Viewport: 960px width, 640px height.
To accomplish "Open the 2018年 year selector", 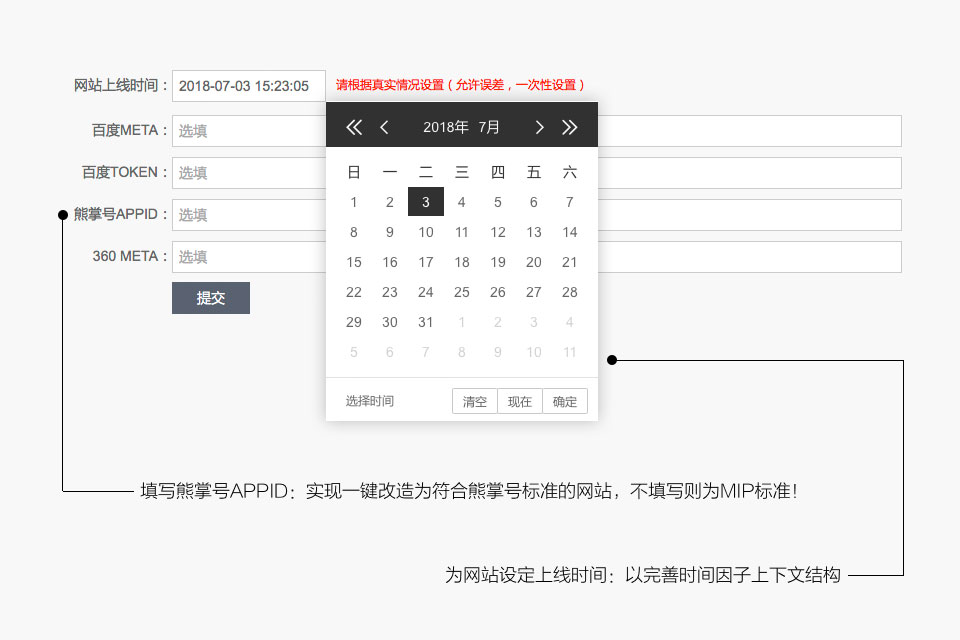I will [x=446, y=127].
